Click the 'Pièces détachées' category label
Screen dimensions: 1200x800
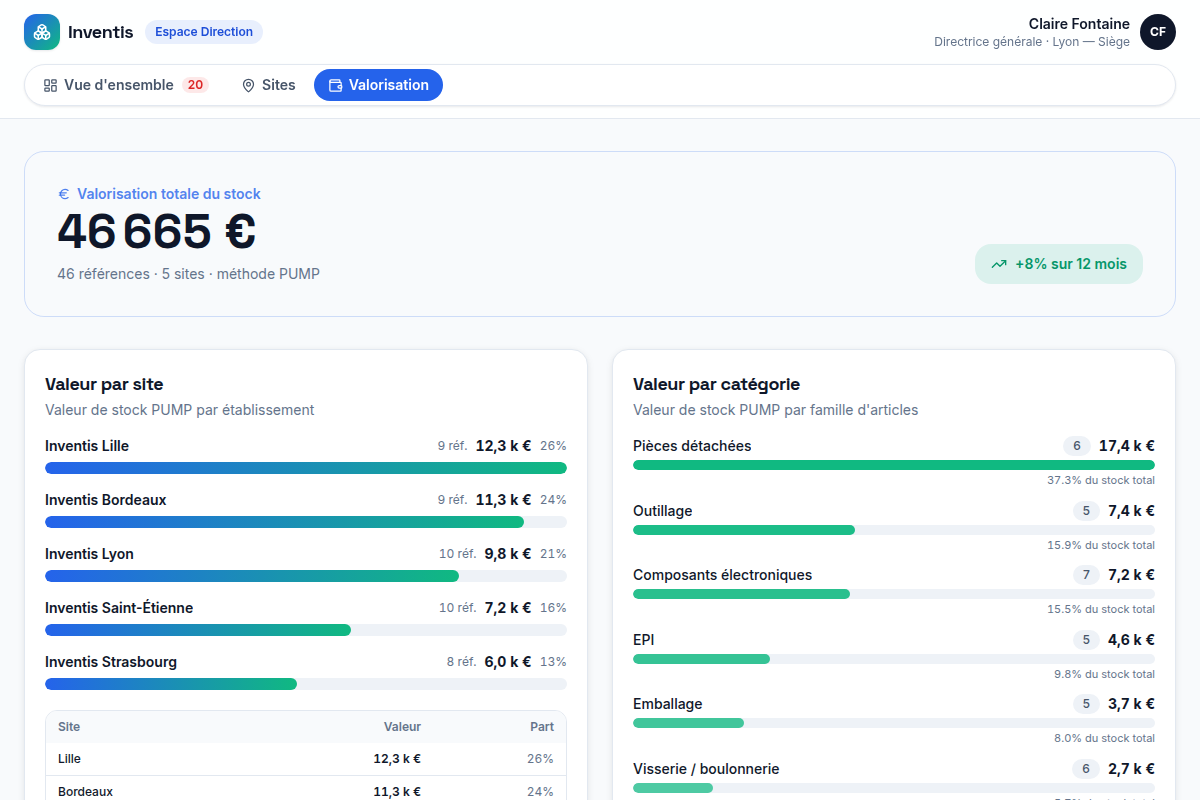tap(692, 446)
